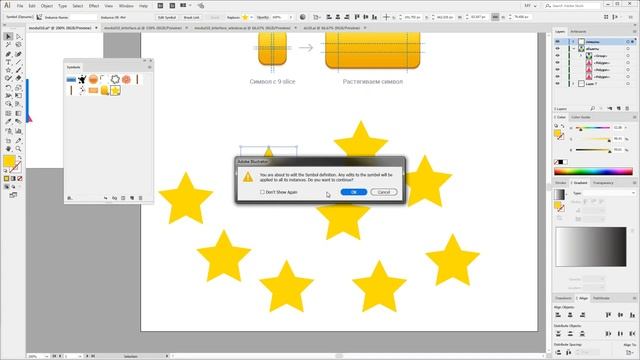The width and height of the screenshot is (640, 360).
Task: Open the Symbols panel flyout menu
Action: [149, 67]
